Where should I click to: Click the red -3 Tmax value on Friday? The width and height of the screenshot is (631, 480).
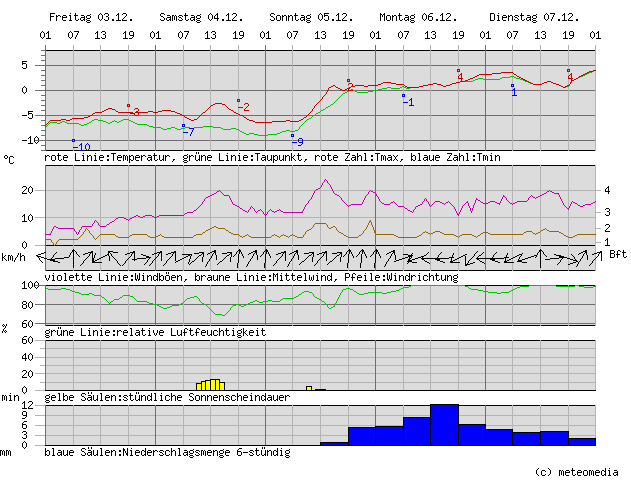tap(135, 111)
